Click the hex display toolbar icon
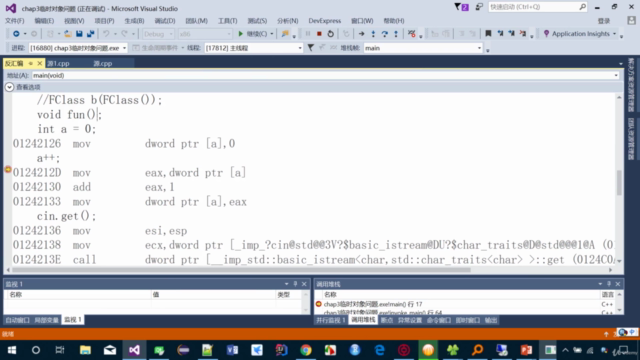This screenshot has width=640, height=360. pos(411,34)
